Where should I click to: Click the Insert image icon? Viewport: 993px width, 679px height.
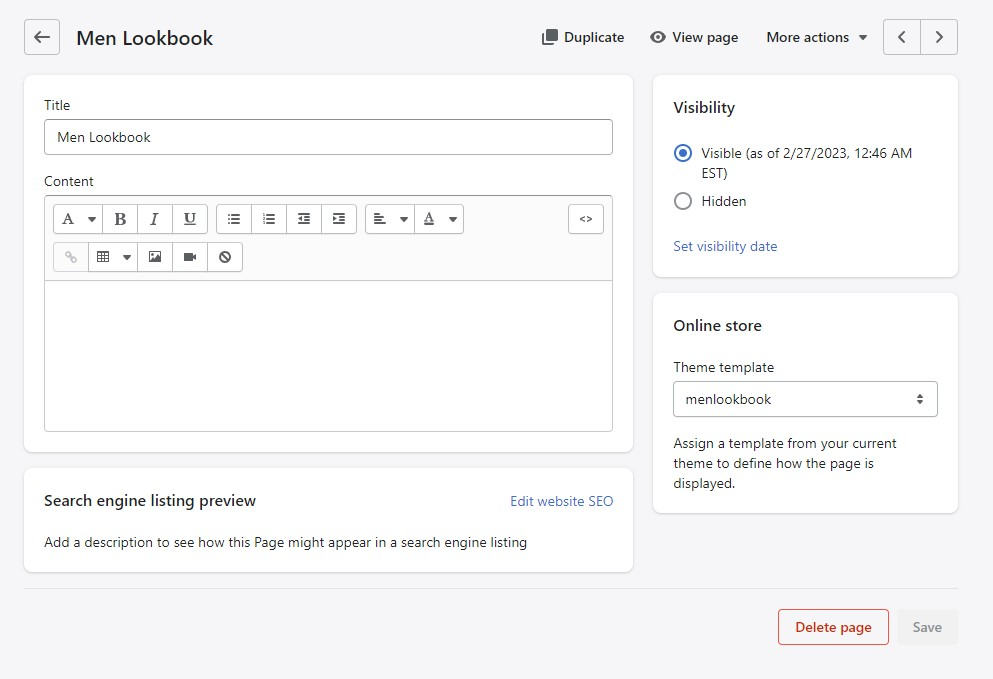155,257
